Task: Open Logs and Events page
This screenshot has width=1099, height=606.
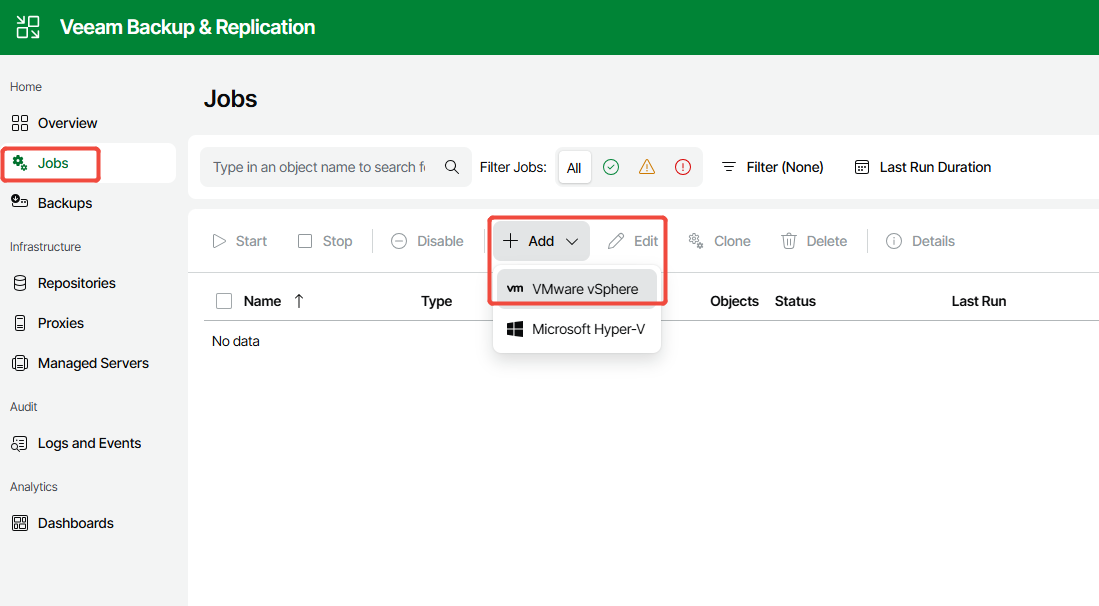Action: [88, 443]
